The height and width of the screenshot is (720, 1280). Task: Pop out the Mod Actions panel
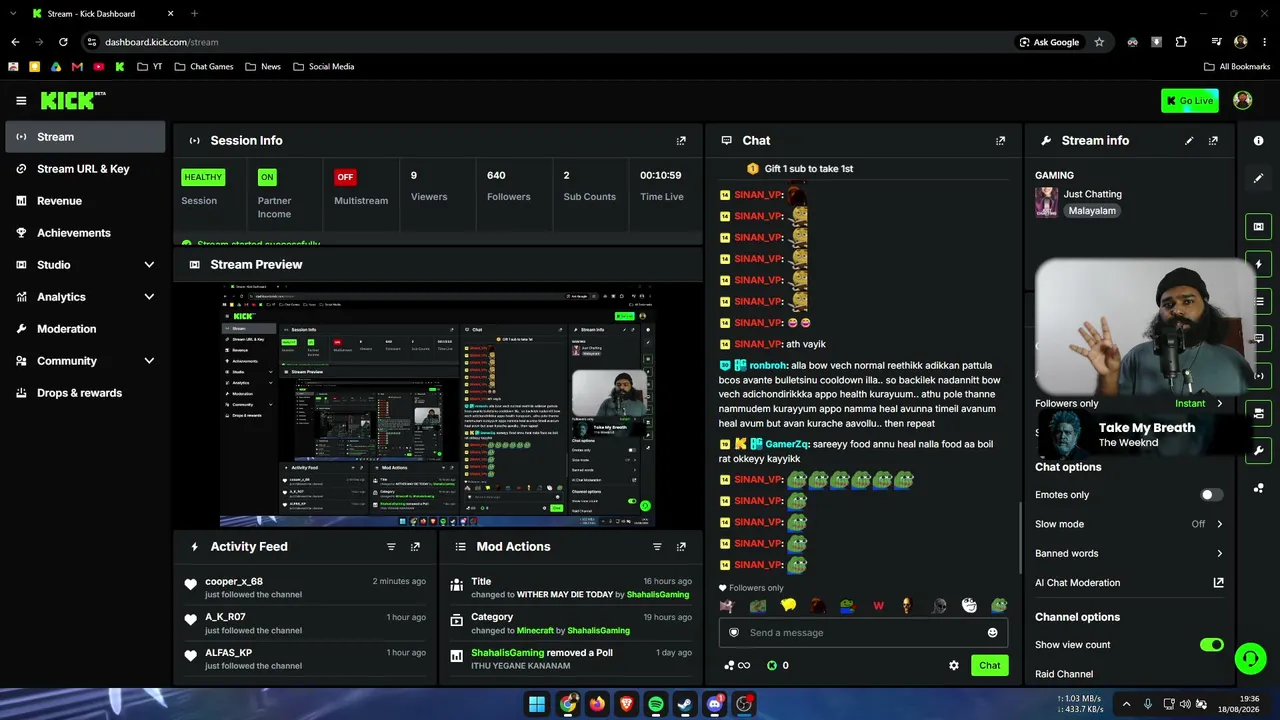pos(681,547)
